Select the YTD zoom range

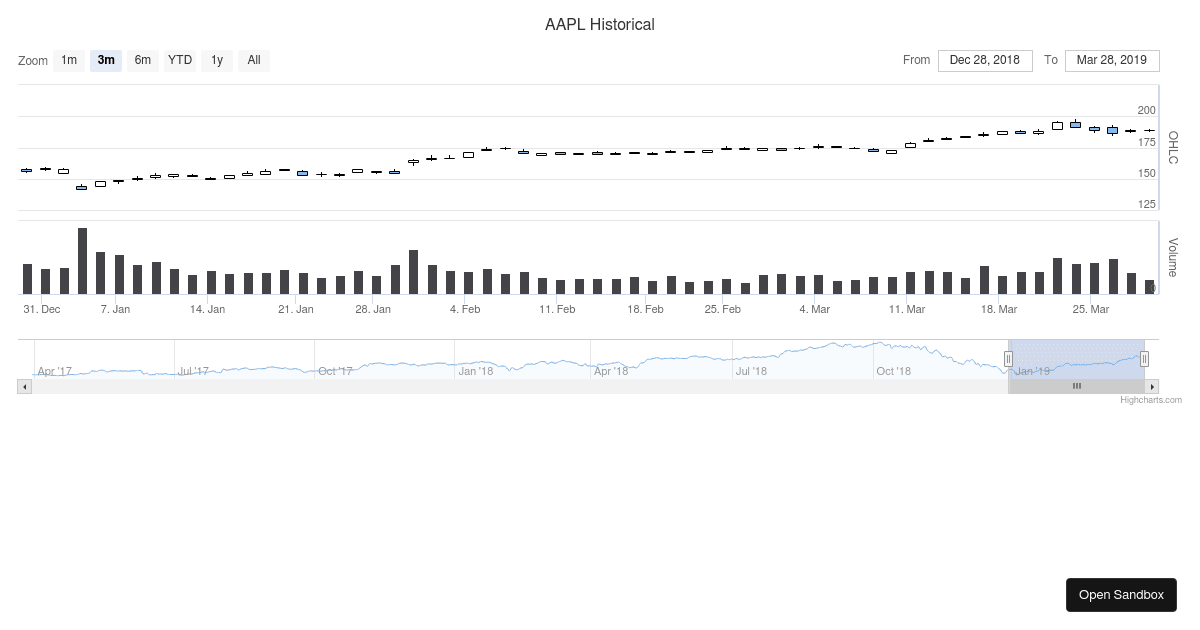180,60
